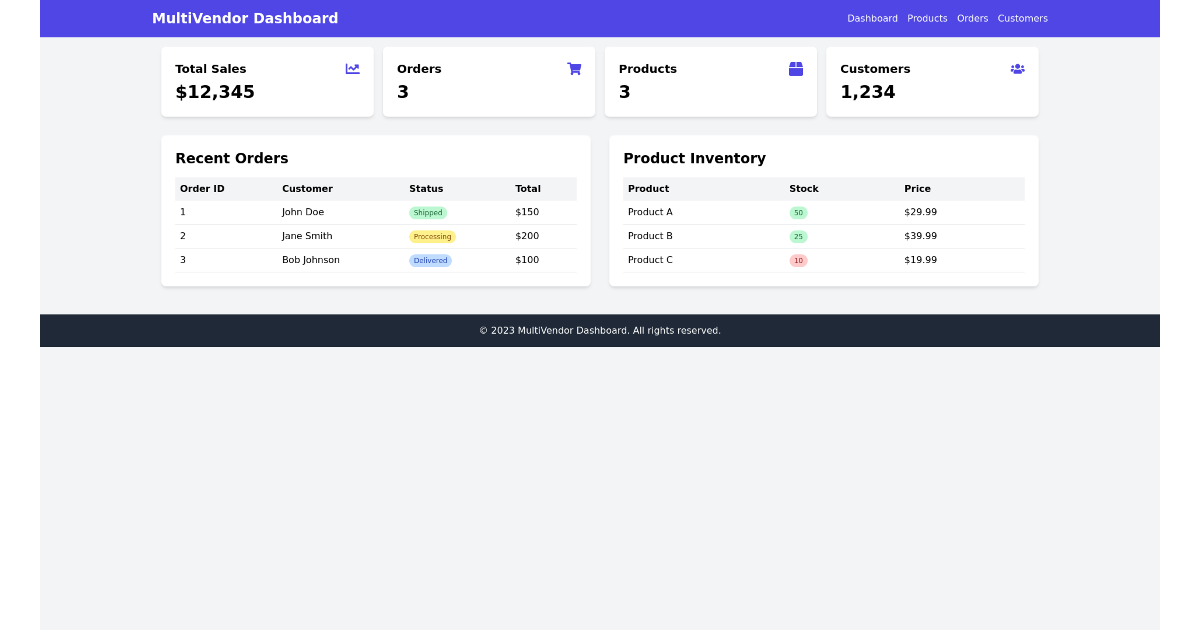Select Customers in the top navigation

point(1022,18)
